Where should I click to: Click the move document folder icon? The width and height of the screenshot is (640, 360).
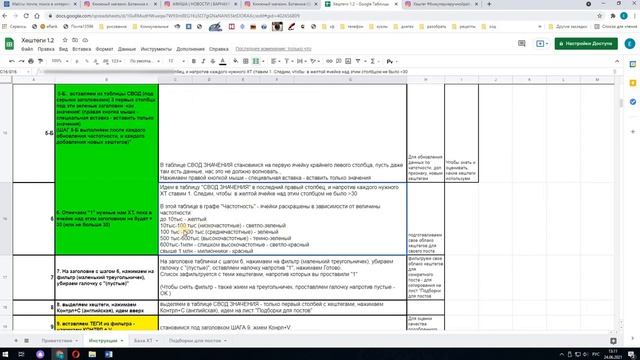75,40
